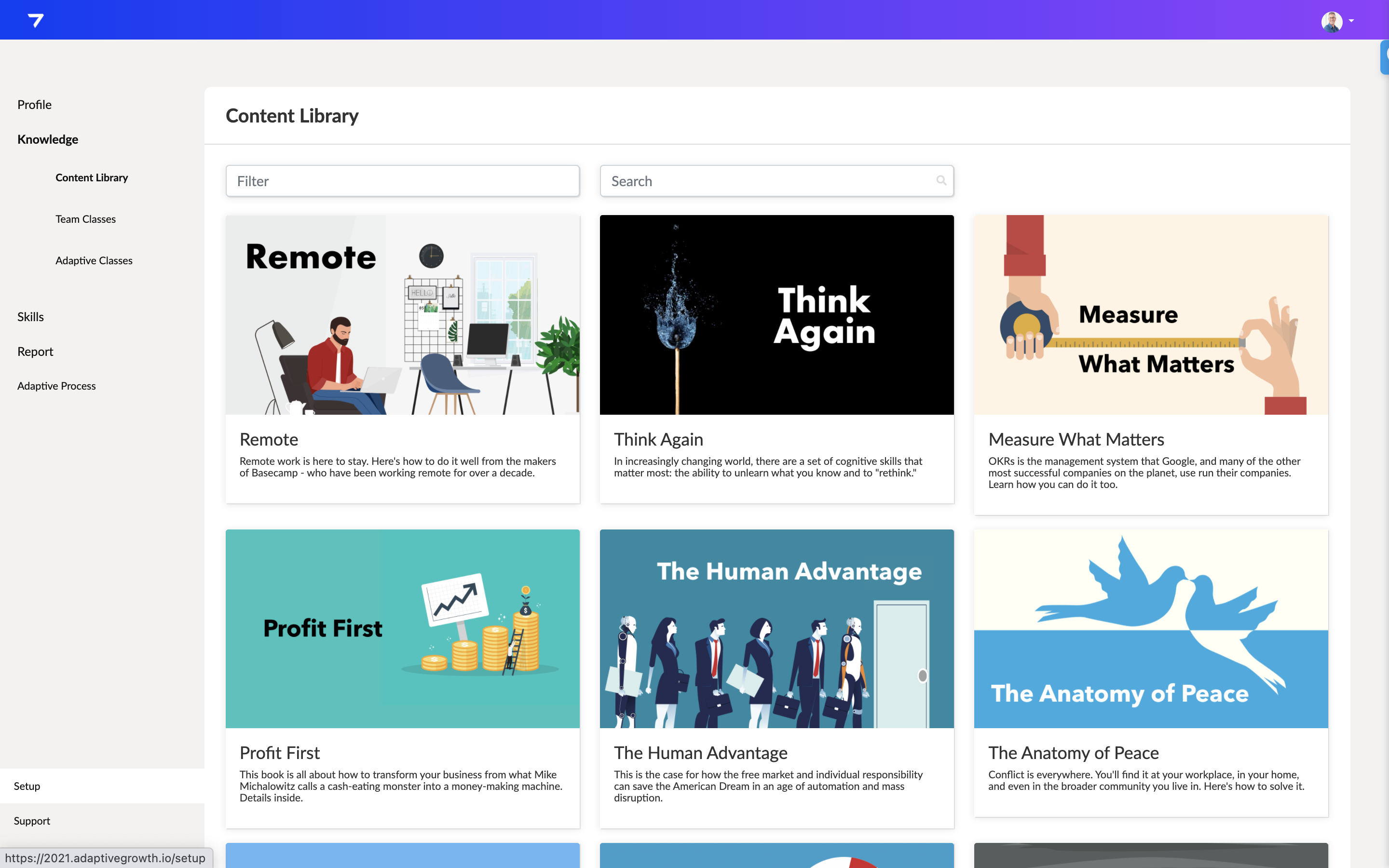Select Team Classes submenu item

tap(85, 219)
